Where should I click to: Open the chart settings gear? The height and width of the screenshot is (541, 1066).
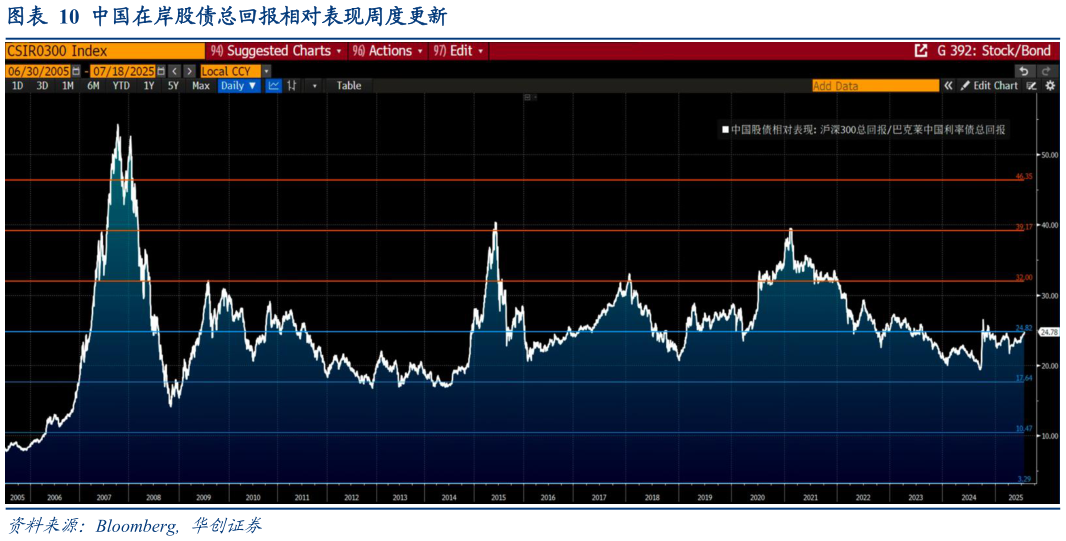pos(1050,86)
